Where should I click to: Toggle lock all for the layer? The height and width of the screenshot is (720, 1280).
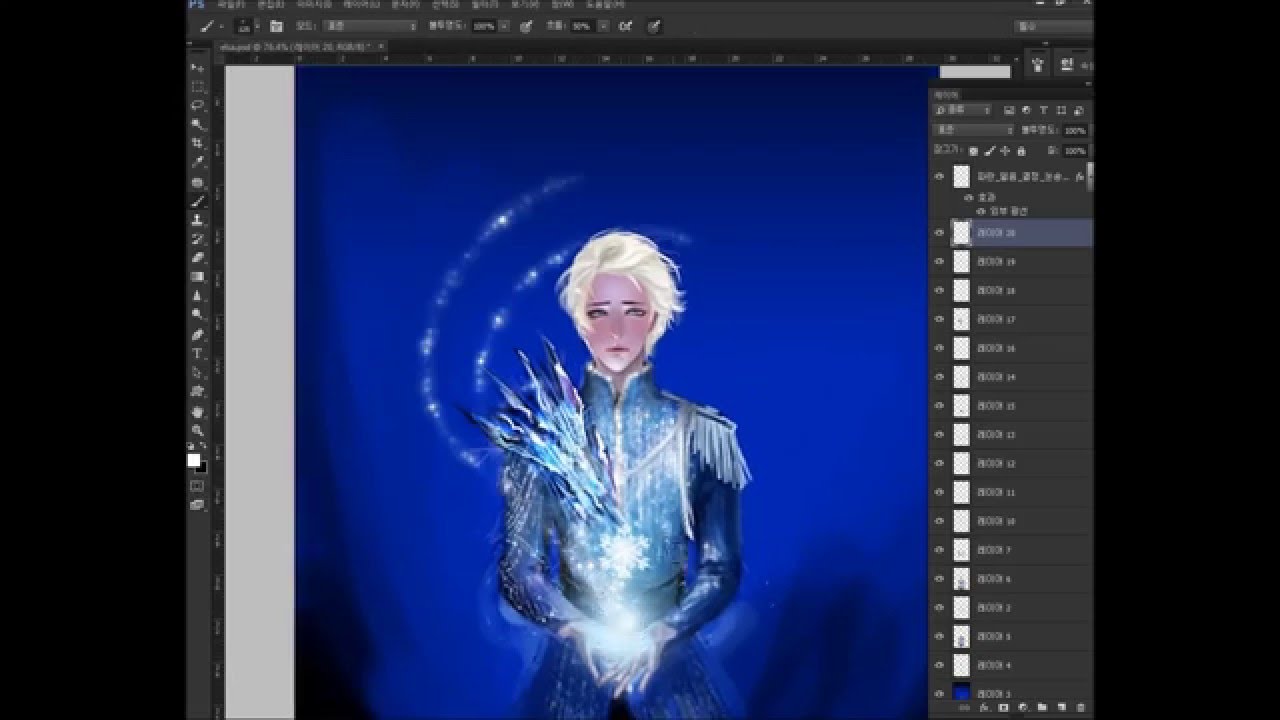[x=1021, y=151]
